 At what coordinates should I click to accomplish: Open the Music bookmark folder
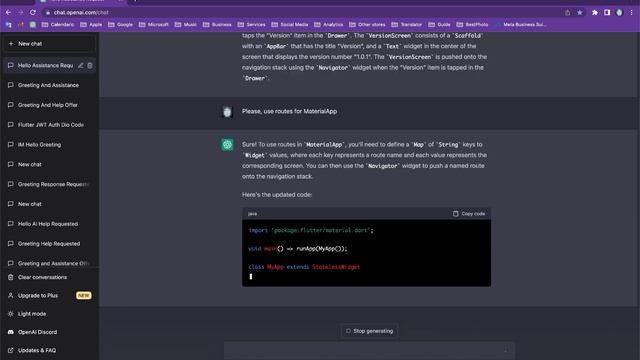[186, 24]
